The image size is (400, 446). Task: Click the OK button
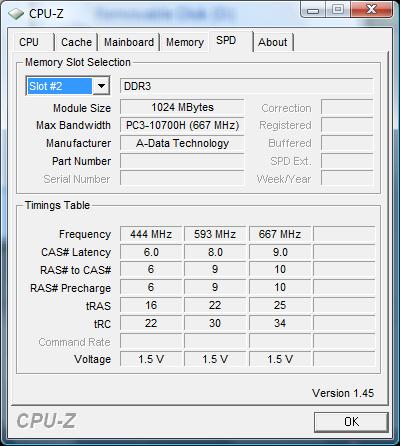[x=351, y=422]
